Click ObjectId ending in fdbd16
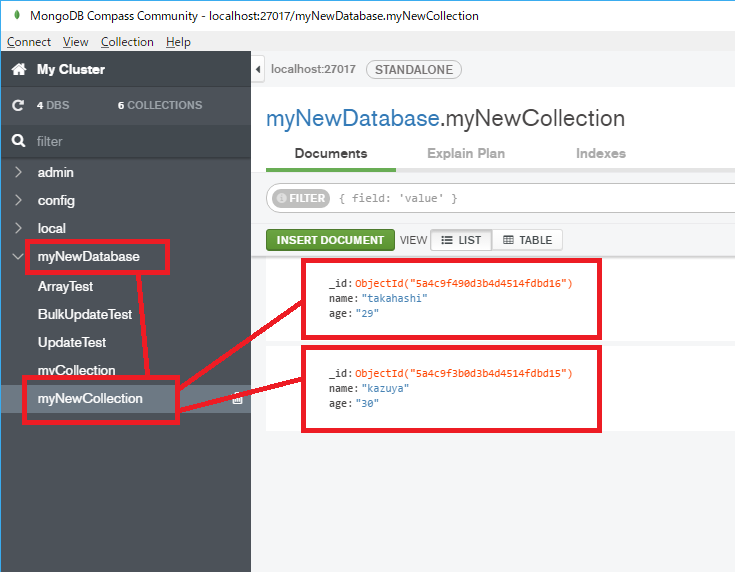The image size is (736, 572). (x=464, y=283)
